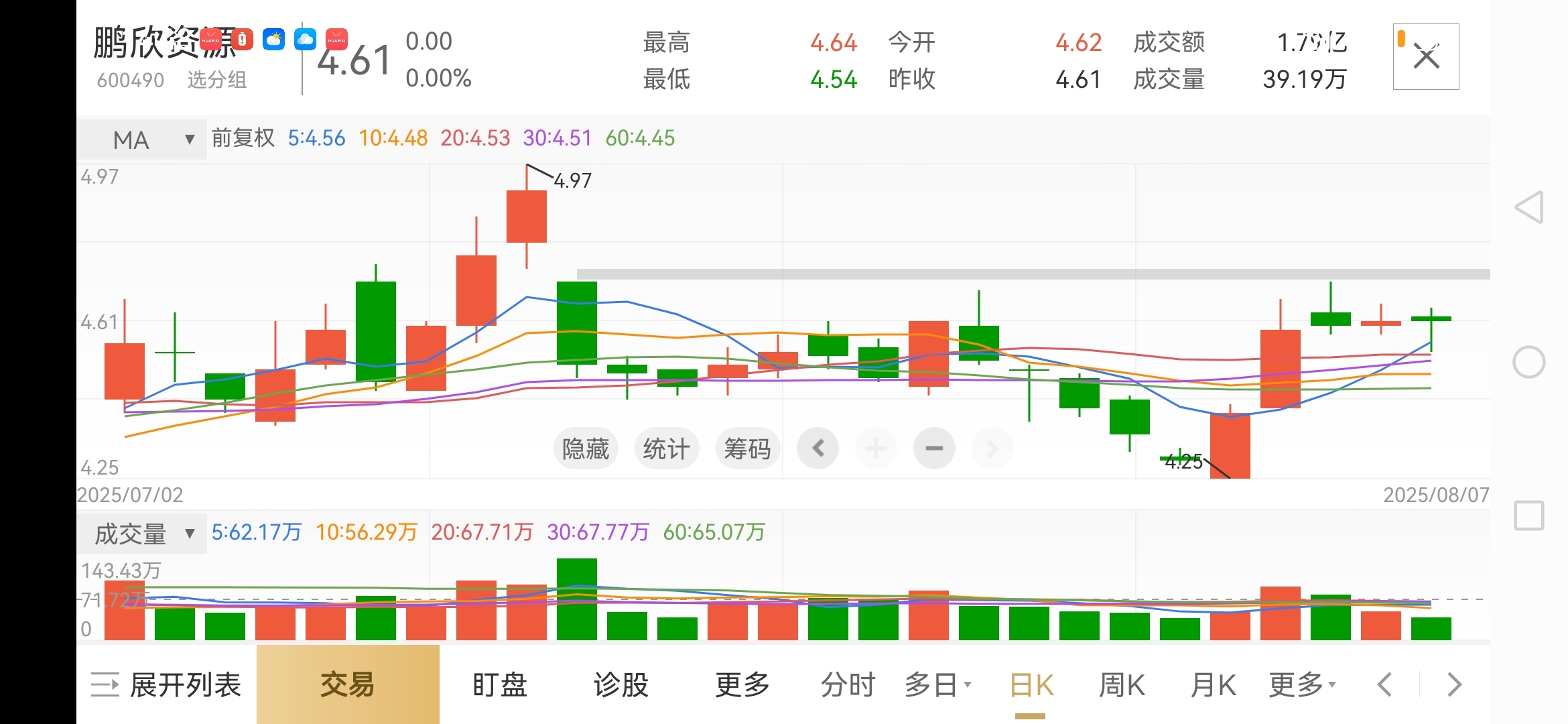Click the 隐藏 button on chart
Image resolution: width=1568 pixels, height=724 pixels.
pos(586,448)
